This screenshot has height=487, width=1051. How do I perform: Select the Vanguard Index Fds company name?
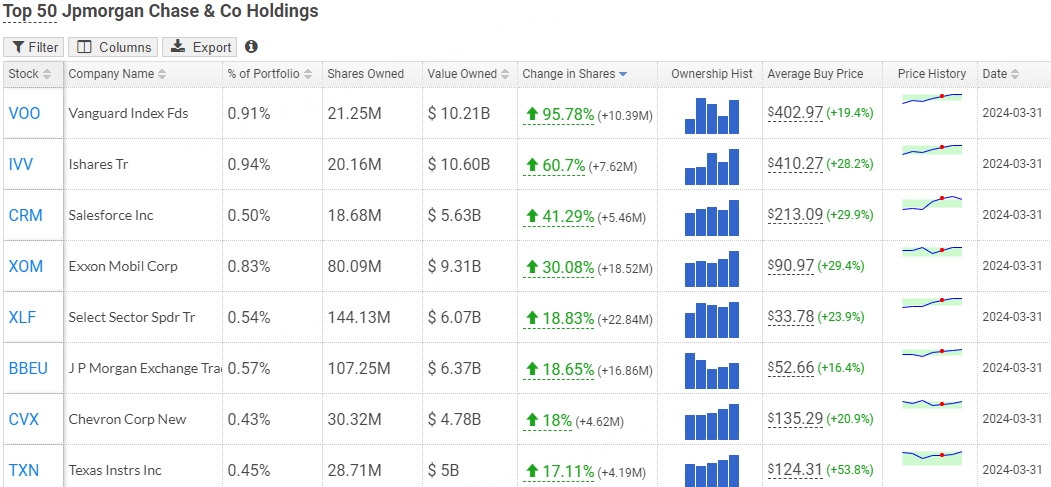pos(128,113)
